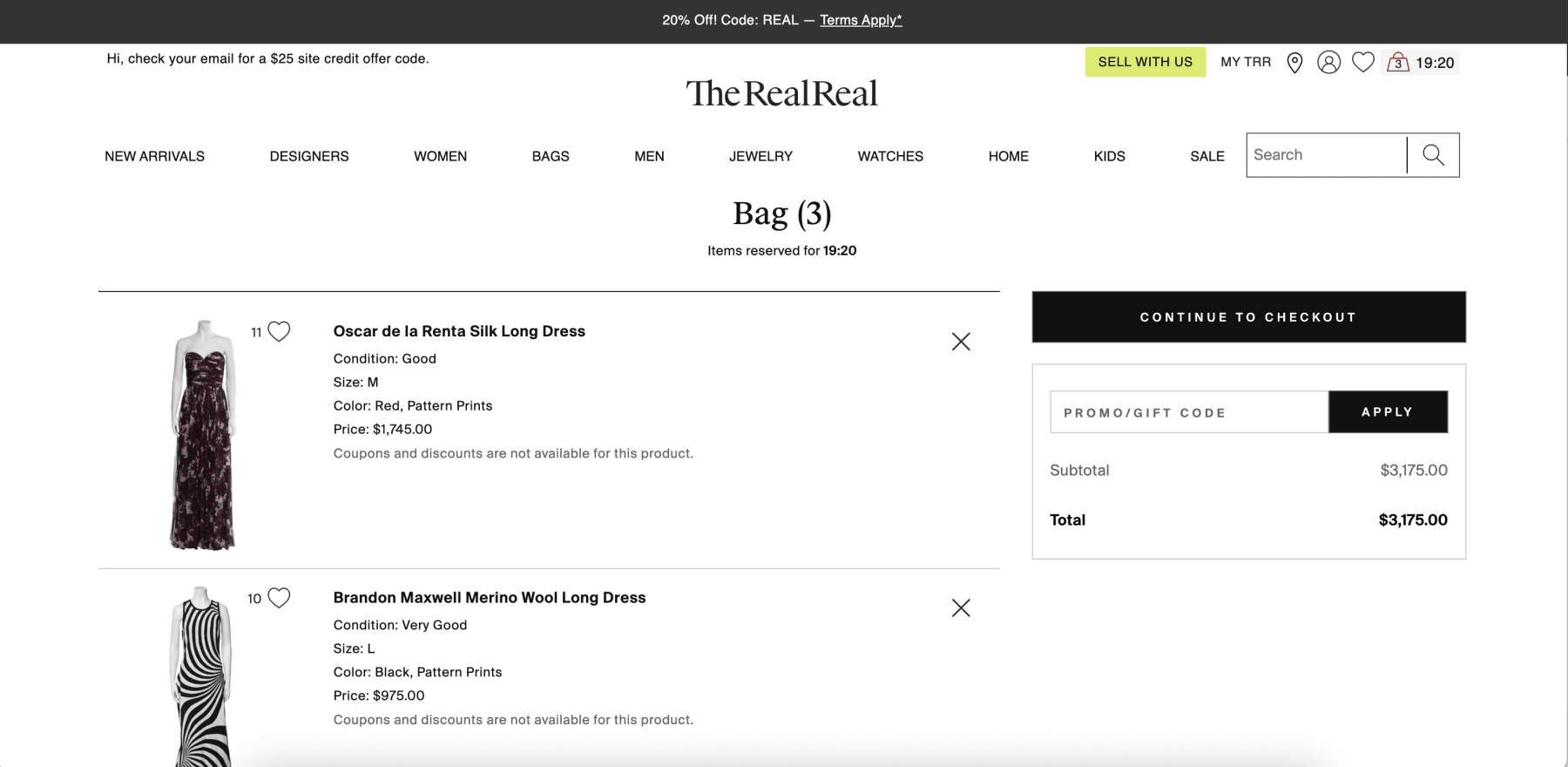Favorite the Oscar de la Renta dress

(x=279, y=332)
